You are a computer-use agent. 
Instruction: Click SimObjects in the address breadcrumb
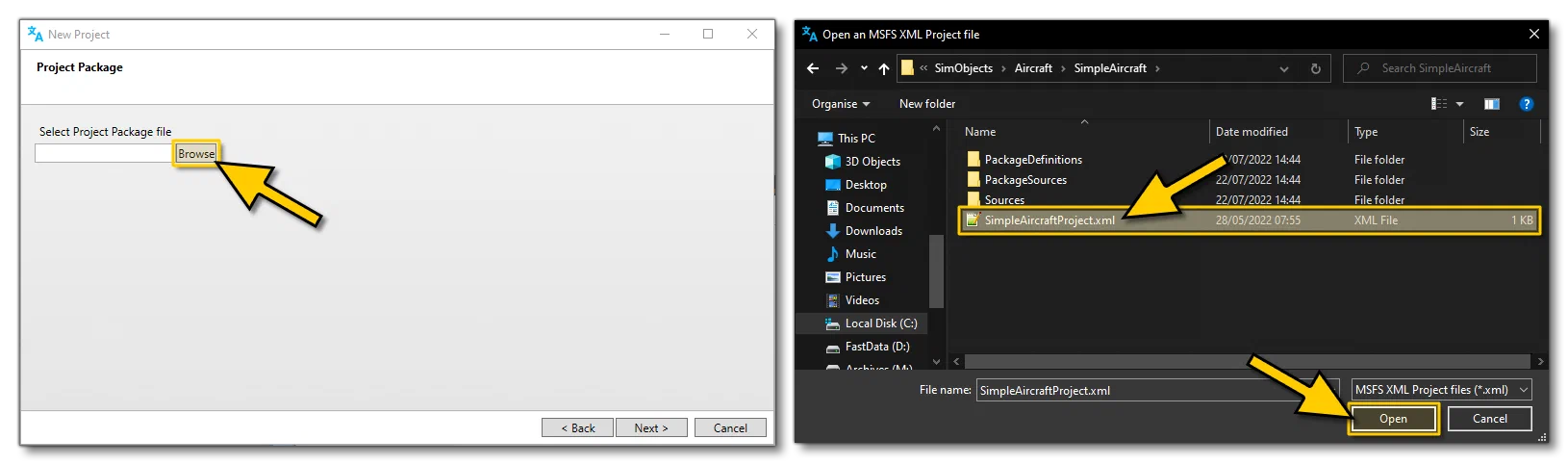[x=963, y=68]
